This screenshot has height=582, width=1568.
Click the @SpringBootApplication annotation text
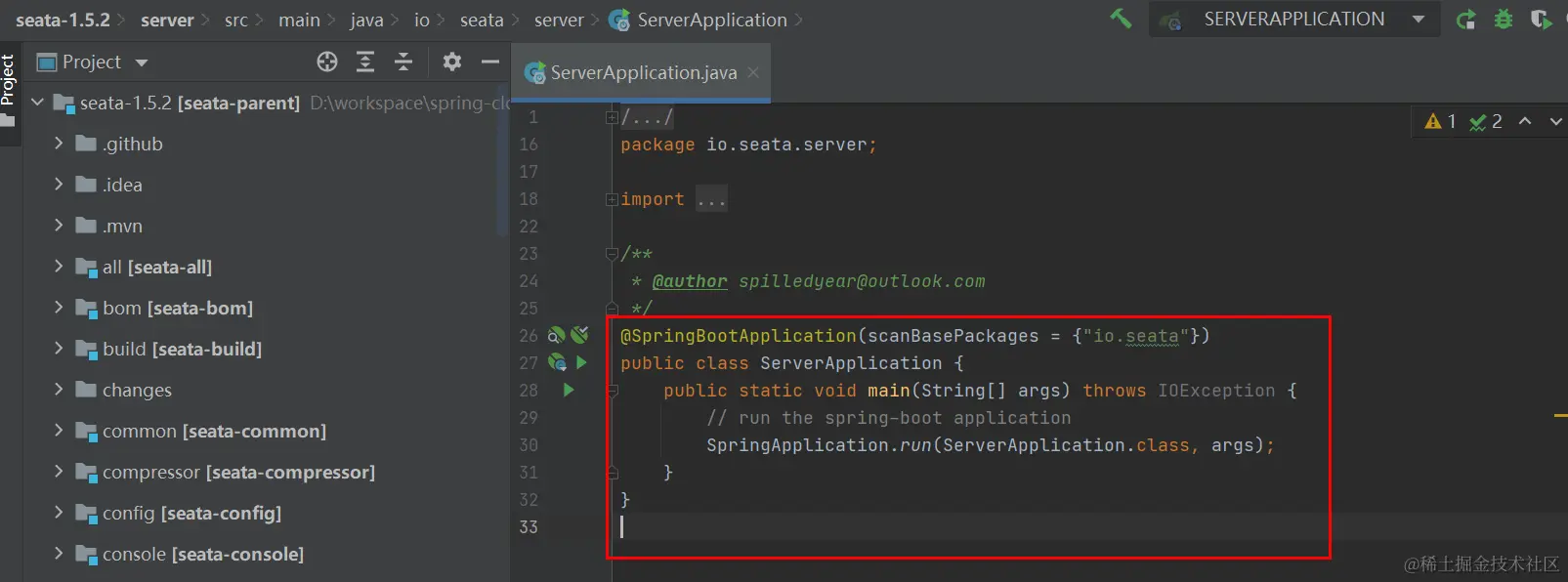click(739, 336)
